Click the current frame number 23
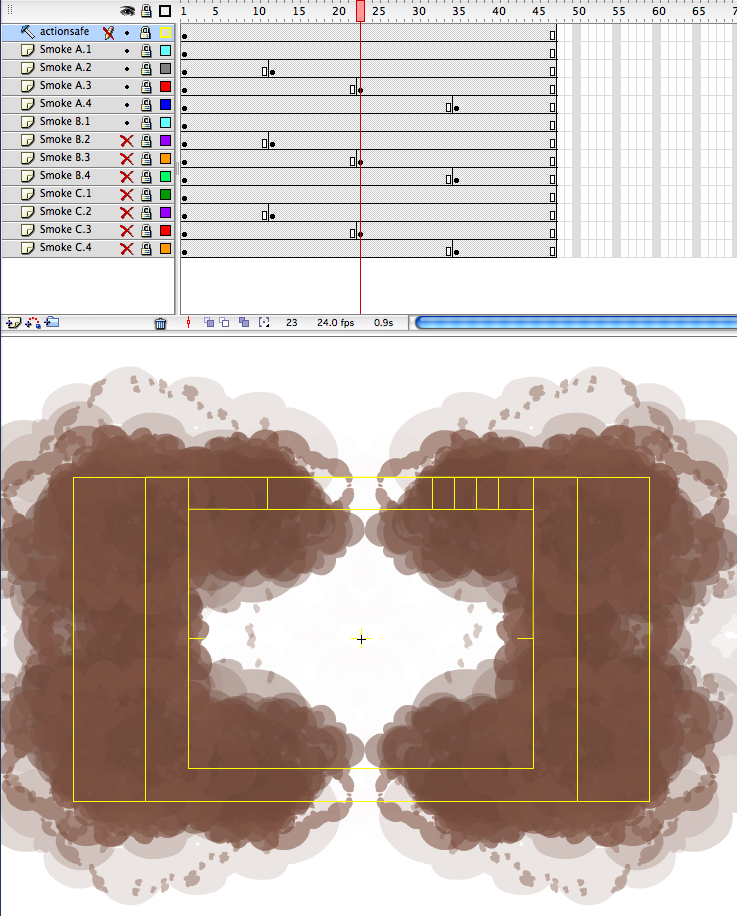737x916 pixels. pos(292,322)
